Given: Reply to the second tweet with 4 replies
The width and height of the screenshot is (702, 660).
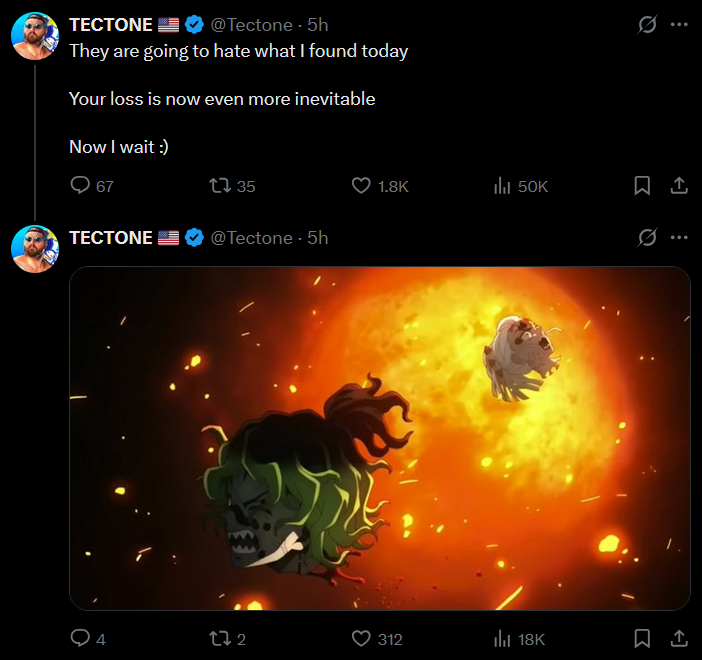Looking at the screenshot, I should click(x=80, y=638).
